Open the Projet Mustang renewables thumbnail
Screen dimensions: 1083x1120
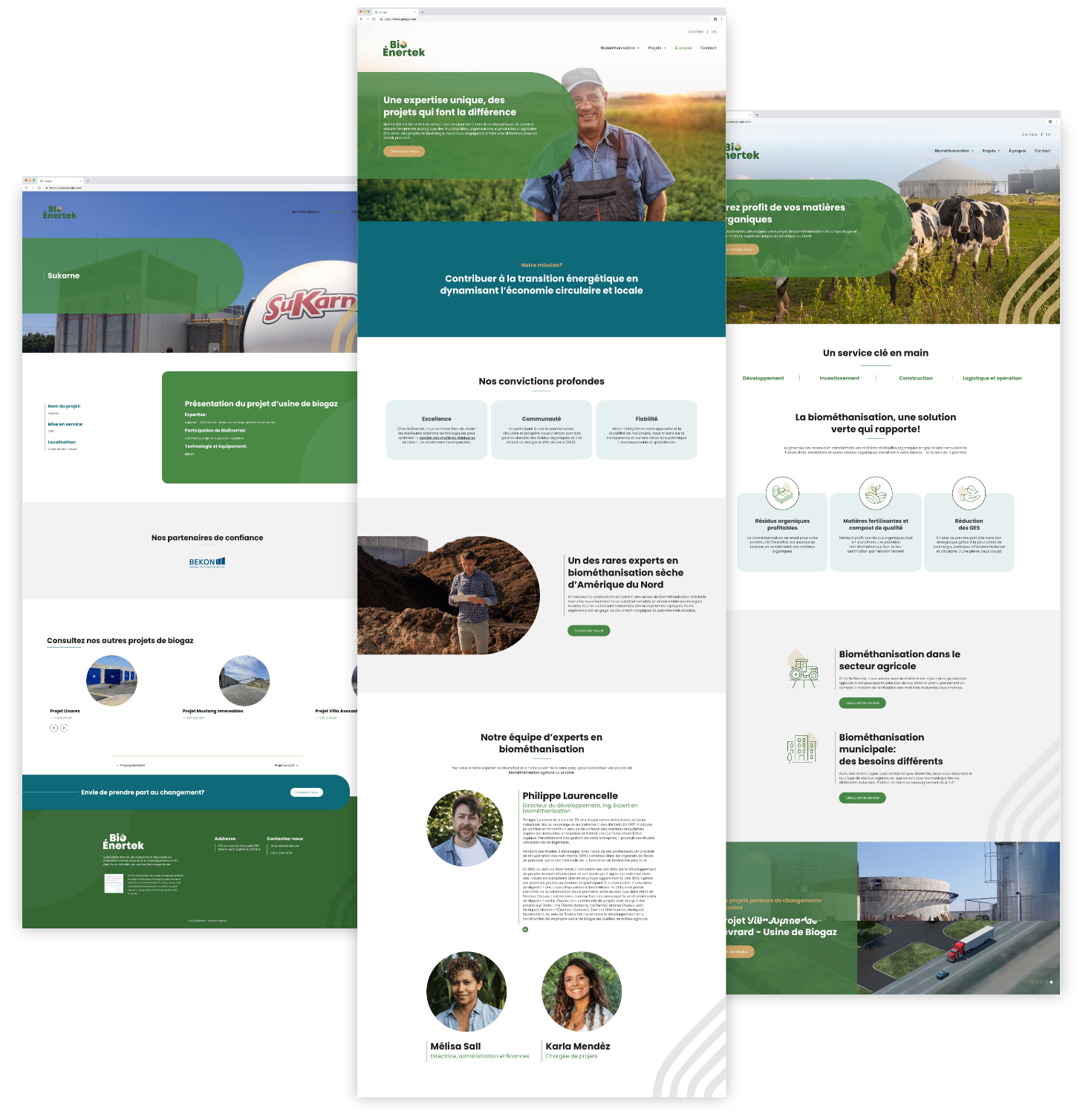click(244, 680)
